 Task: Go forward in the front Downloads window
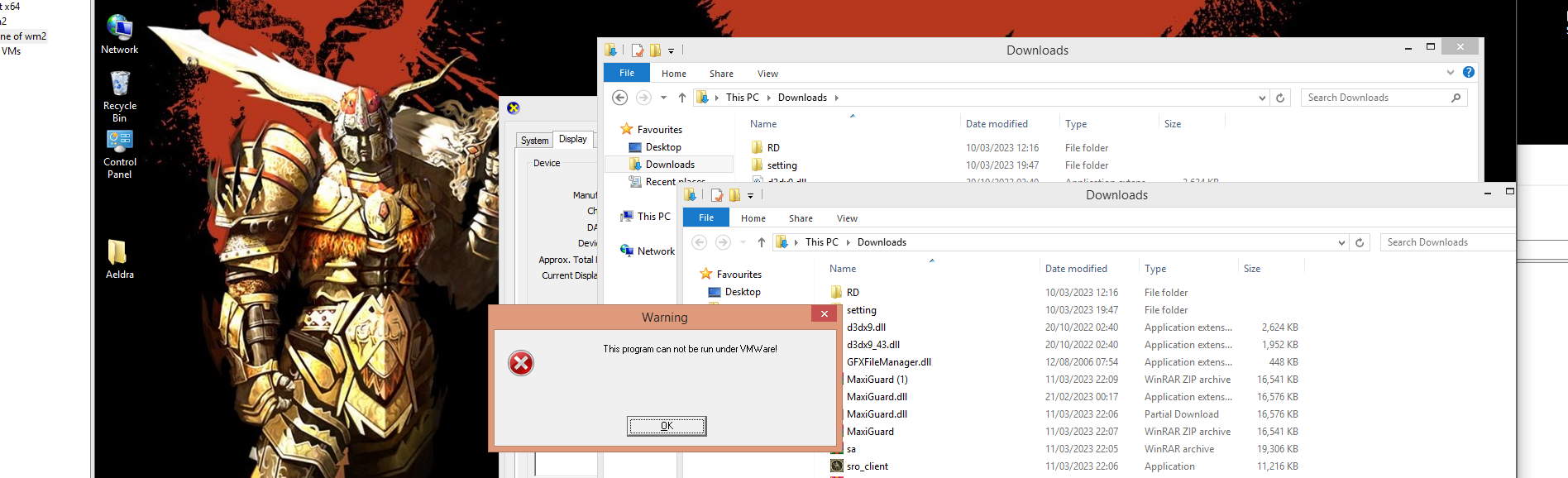click(x=723, y=242)
